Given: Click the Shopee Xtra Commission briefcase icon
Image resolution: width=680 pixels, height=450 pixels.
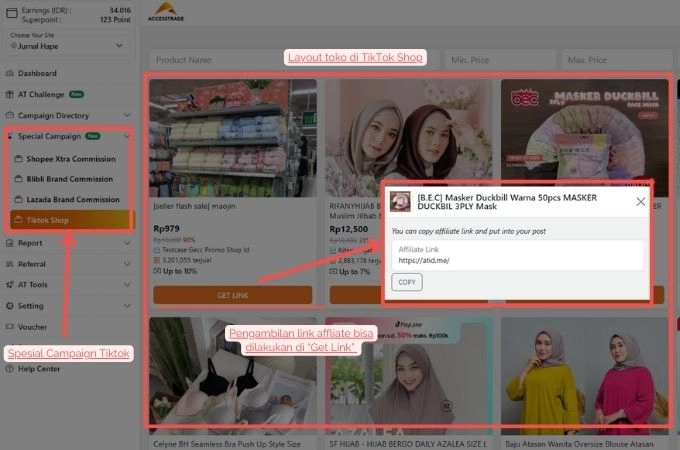Looking at the screenshot, I should click(x=19, y=159).
